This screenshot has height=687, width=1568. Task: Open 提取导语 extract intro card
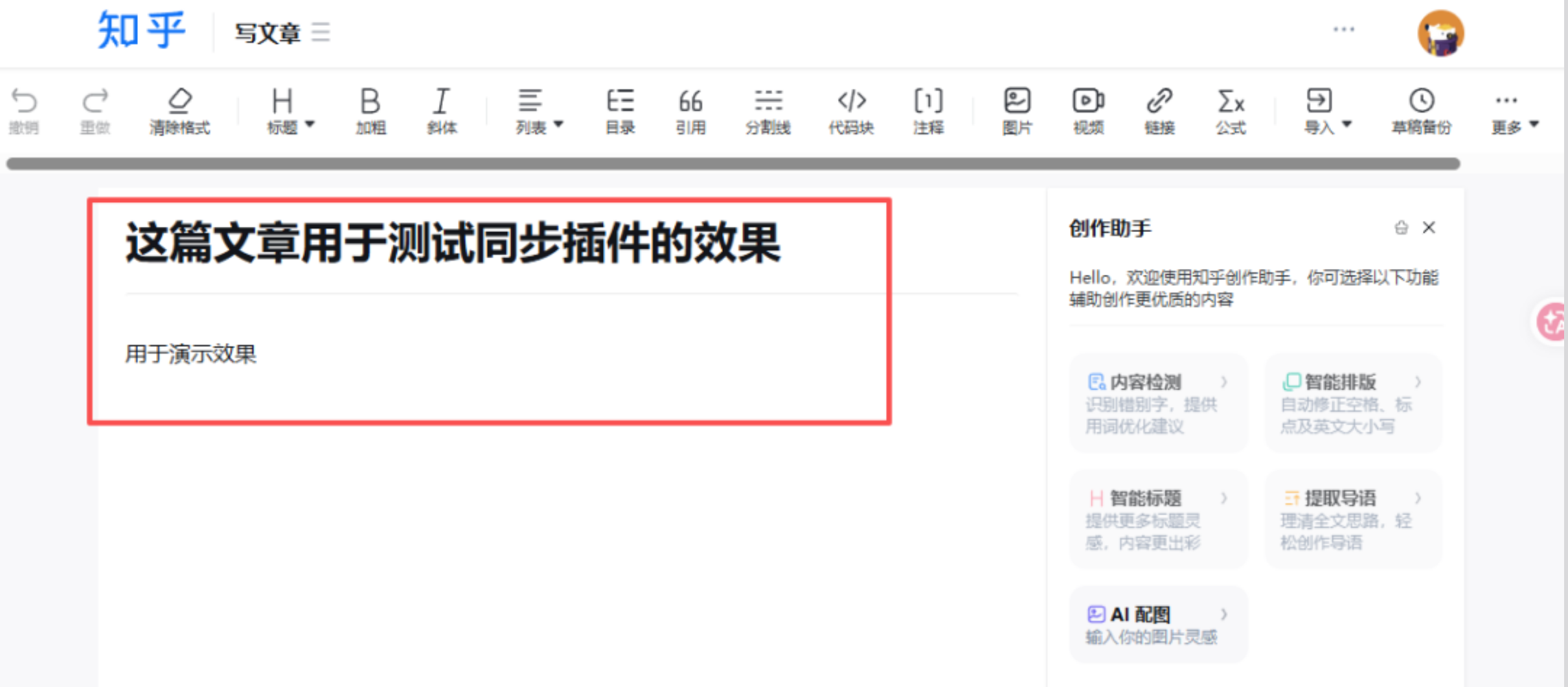click(1353, 519)
